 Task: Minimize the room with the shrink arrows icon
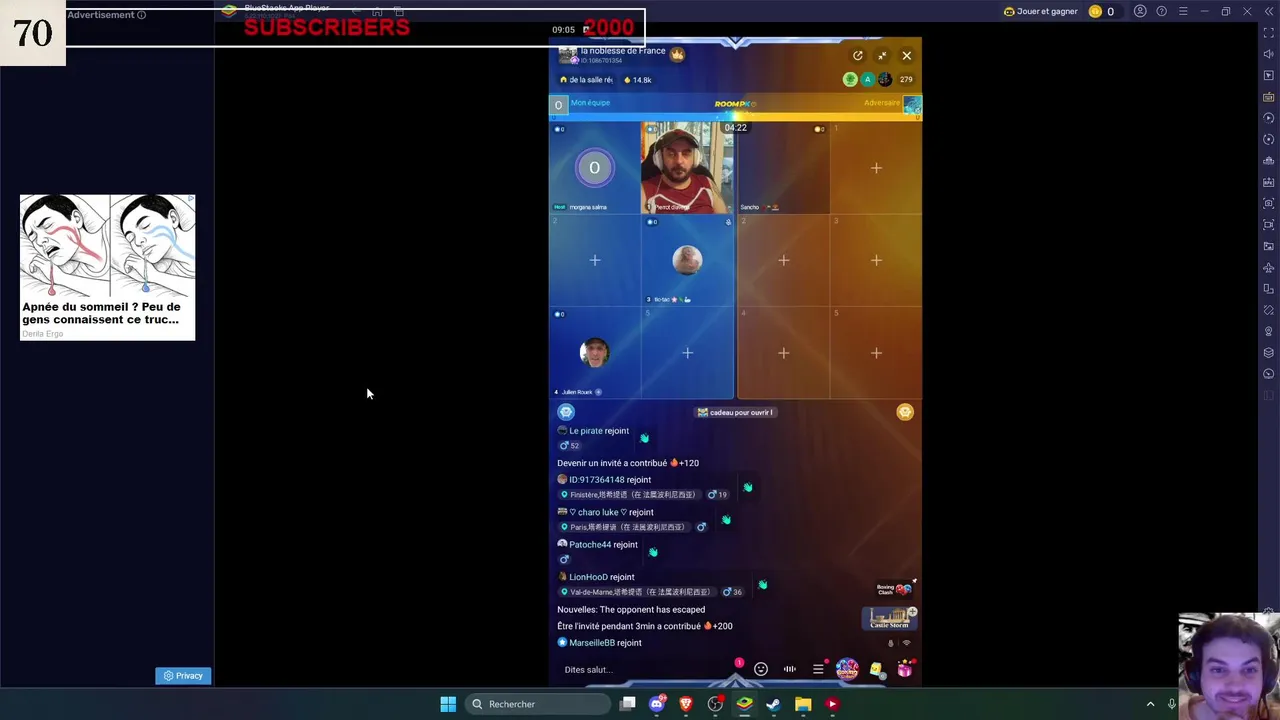click(881, 56)
